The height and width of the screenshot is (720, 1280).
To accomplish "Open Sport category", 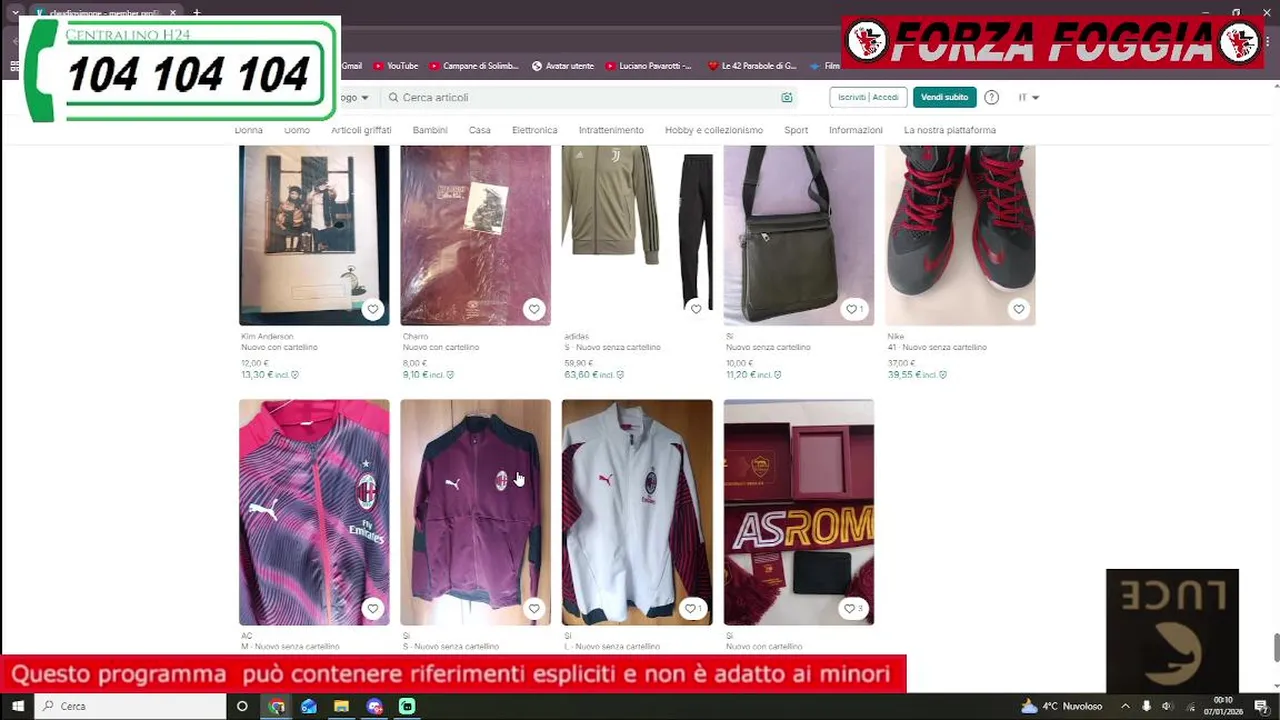I will click(x=796, y=130).
